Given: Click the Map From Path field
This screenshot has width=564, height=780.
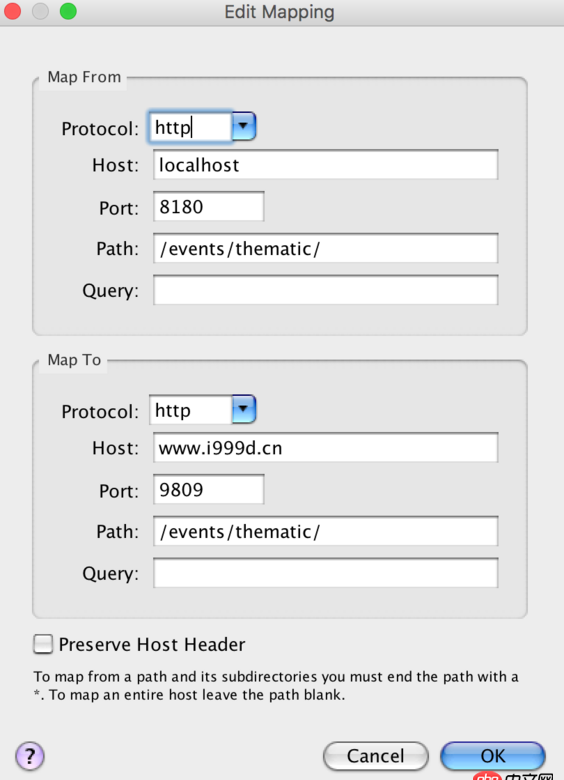Looking at the screenshot, I should (x=325, y=248).
